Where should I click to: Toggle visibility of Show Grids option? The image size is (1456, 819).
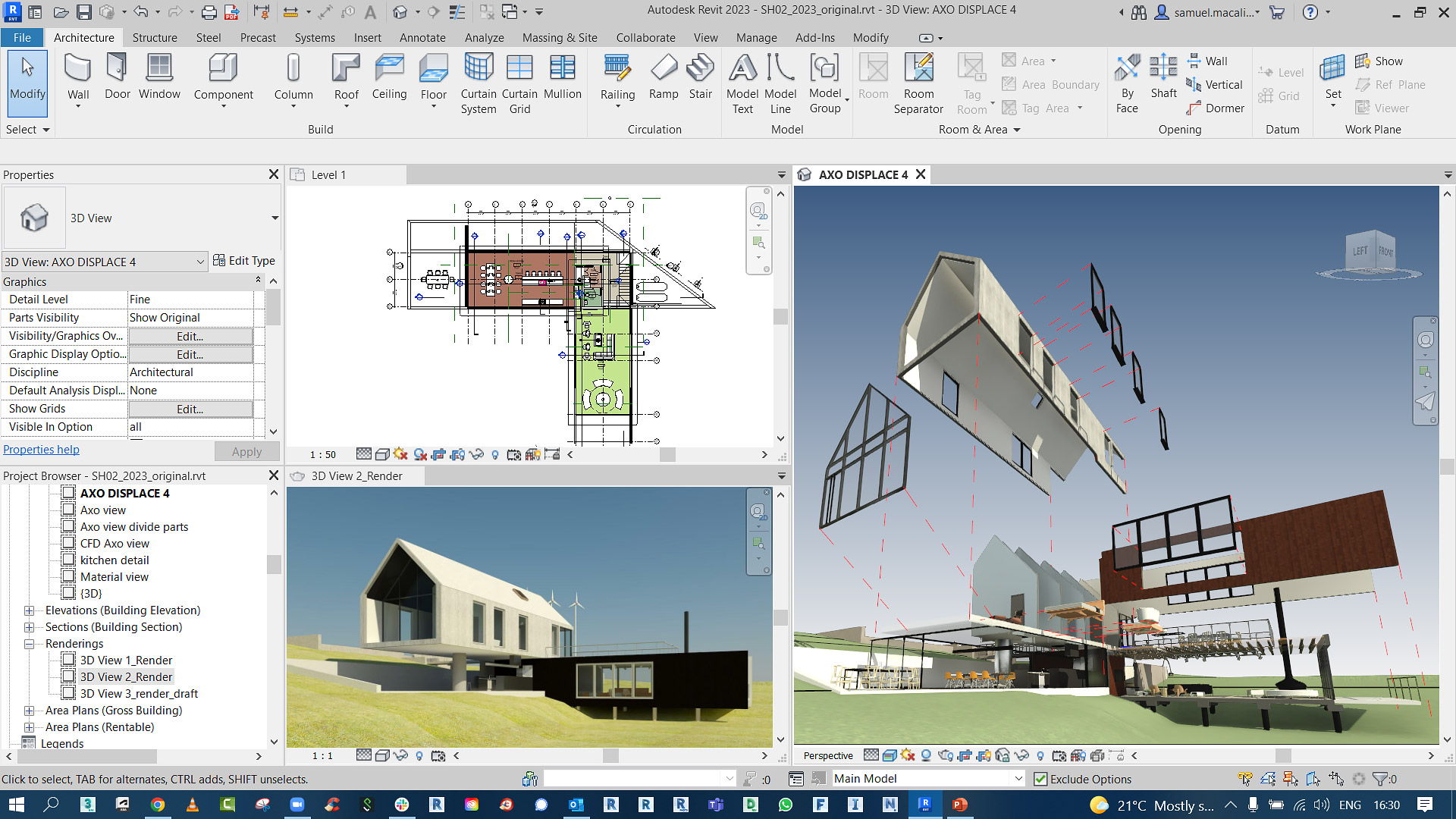189,408
